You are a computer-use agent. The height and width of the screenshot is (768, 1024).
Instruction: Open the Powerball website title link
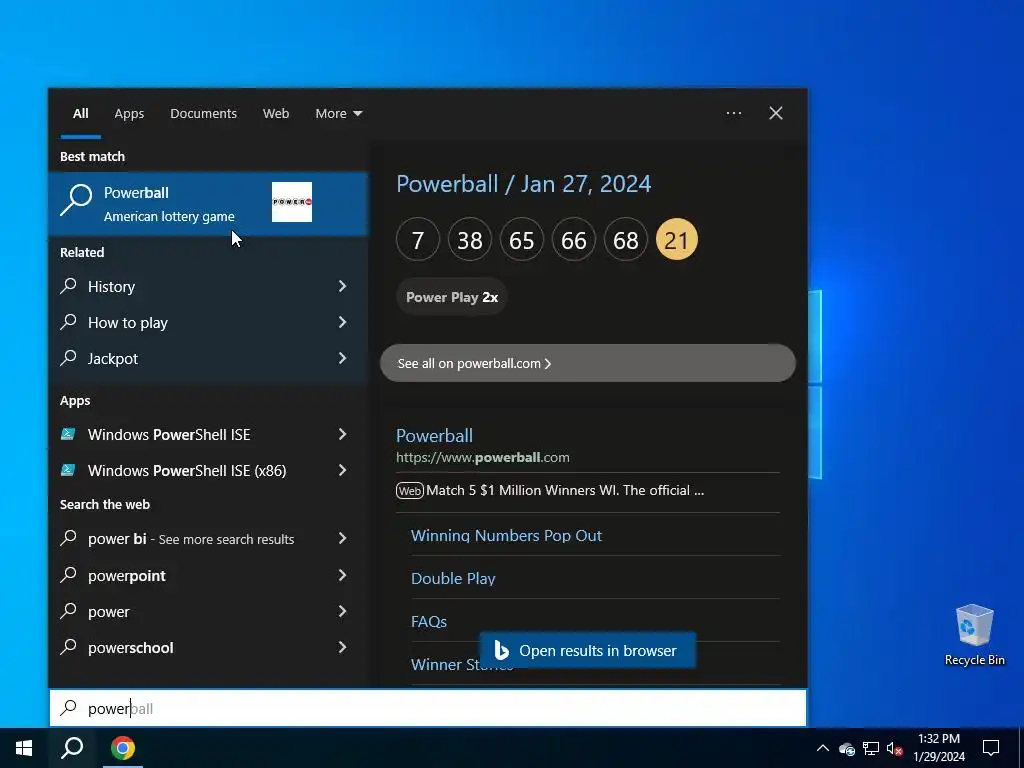pyautogui.click(x=434, y=436)
